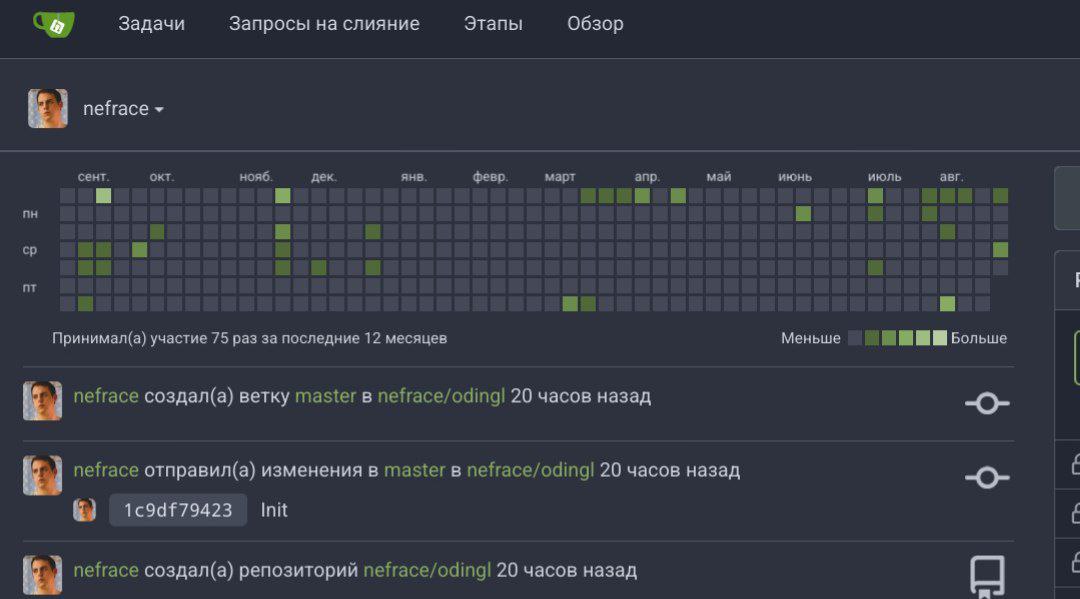Click the avatar in the branch creation row
The height and width of the screenshot is (599, 1080).
tap(42, 401)
